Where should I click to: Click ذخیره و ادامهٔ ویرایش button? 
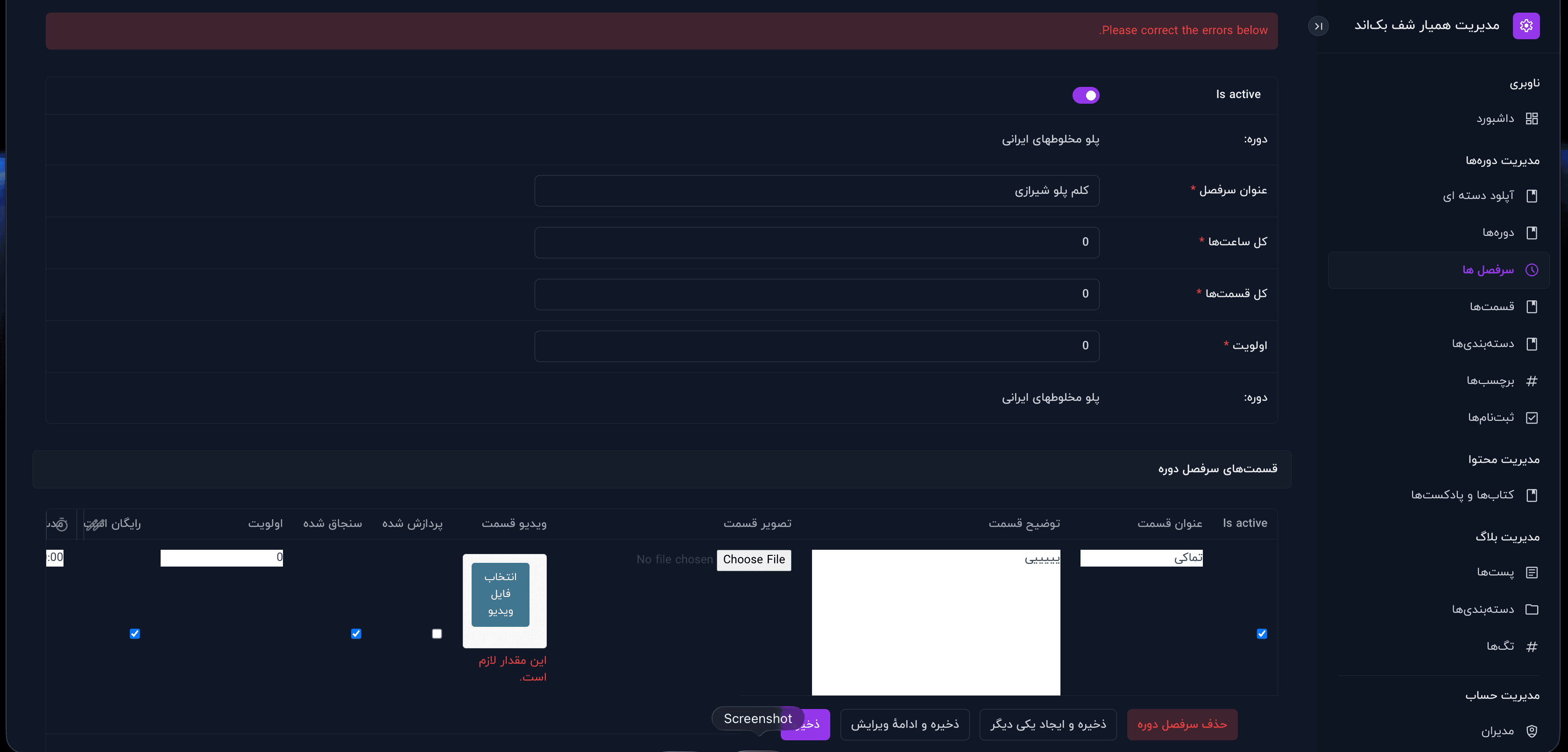904,724
